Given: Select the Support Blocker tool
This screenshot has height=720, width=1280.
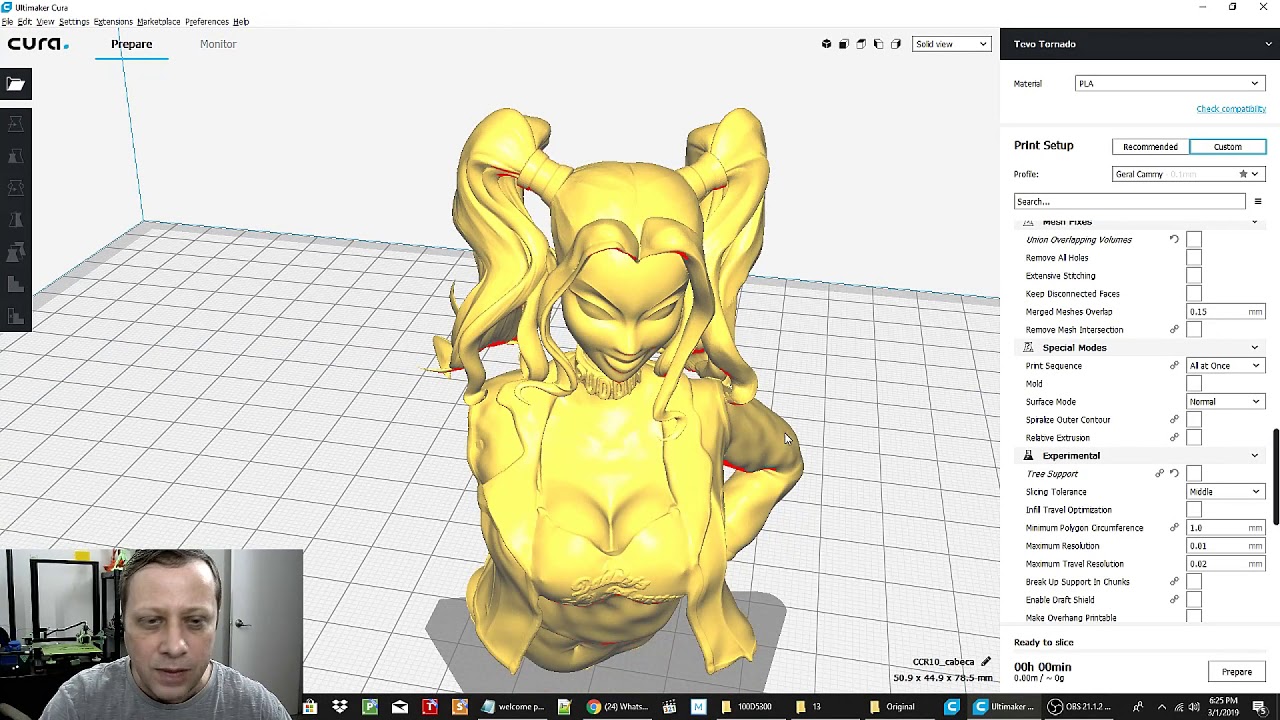Looking at the screenshot, I should 15,284.
